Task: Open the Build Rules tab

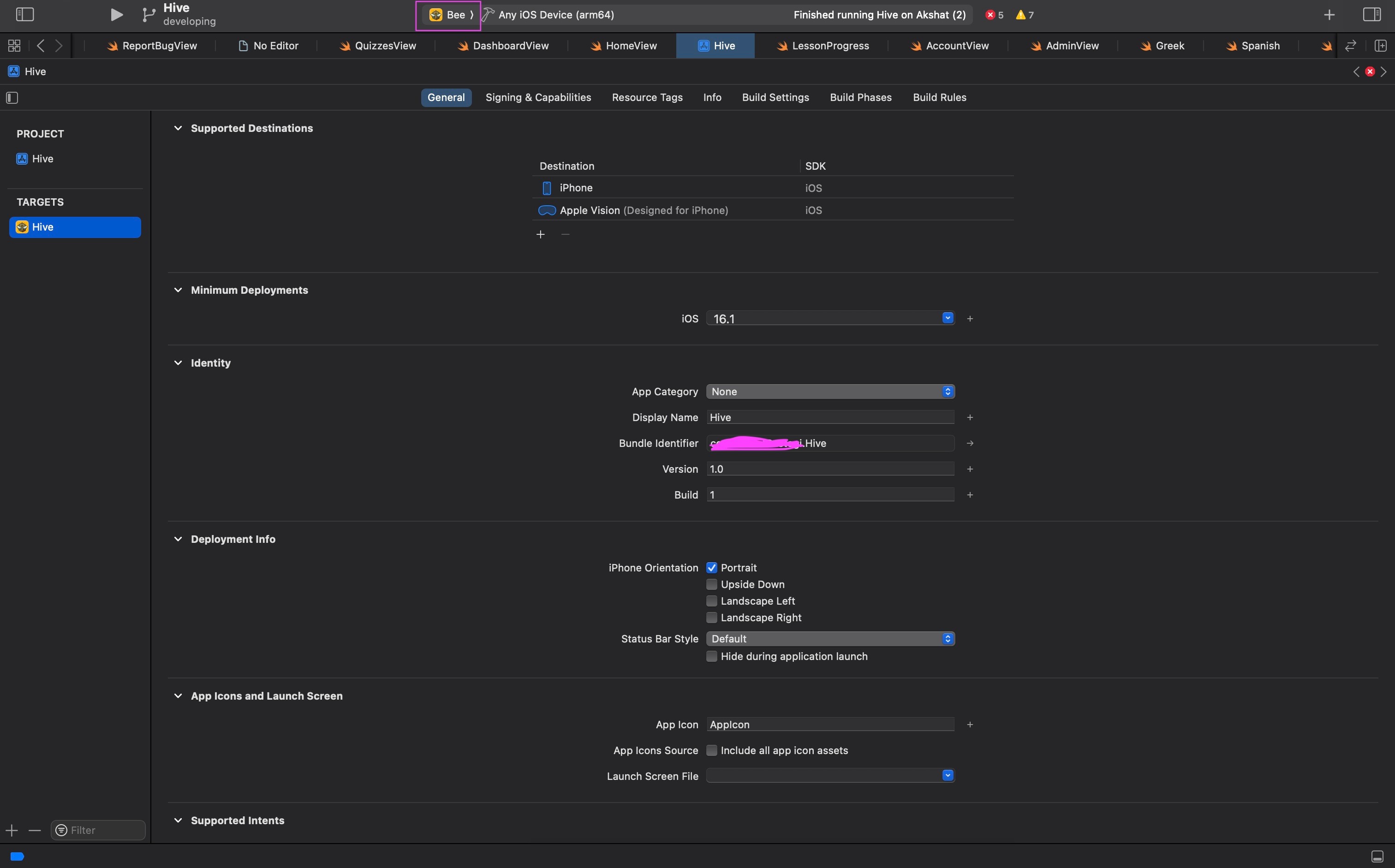Action: (939, 98)
